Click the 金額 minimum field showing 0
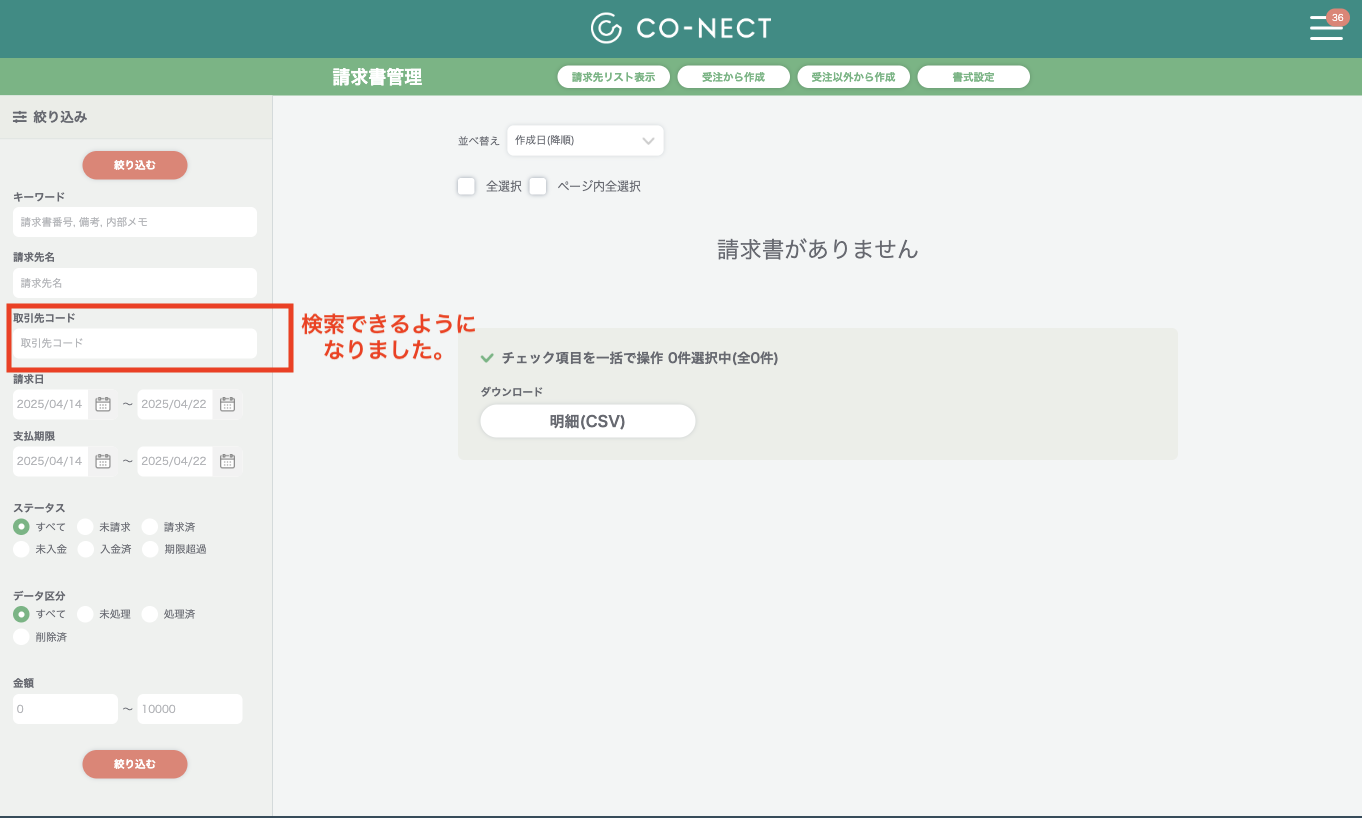 click(65, 709)
